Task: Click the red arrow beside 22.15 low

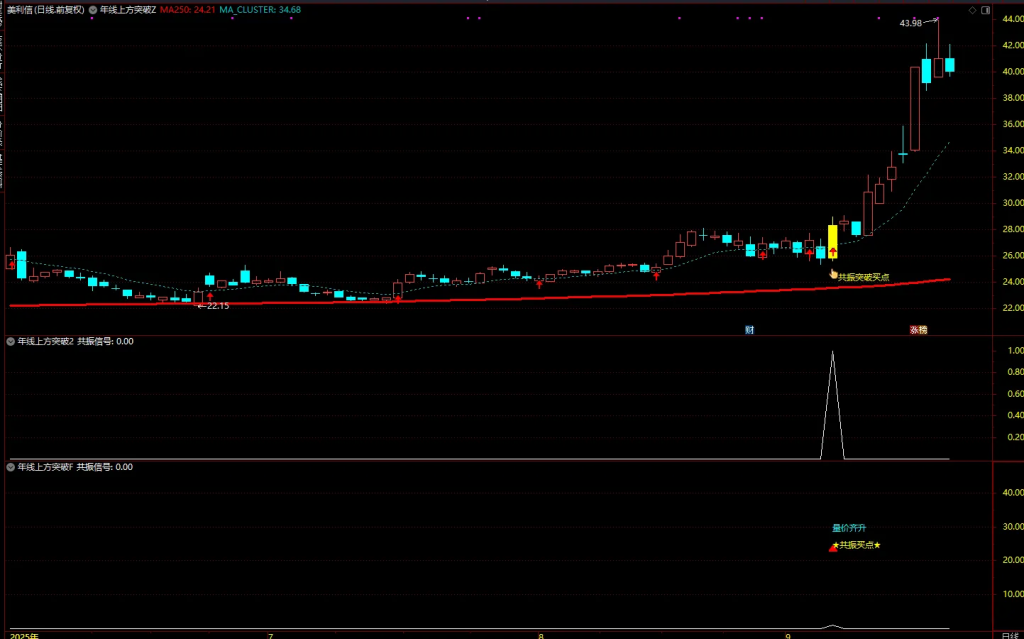Action: click(x=210, y=297)
